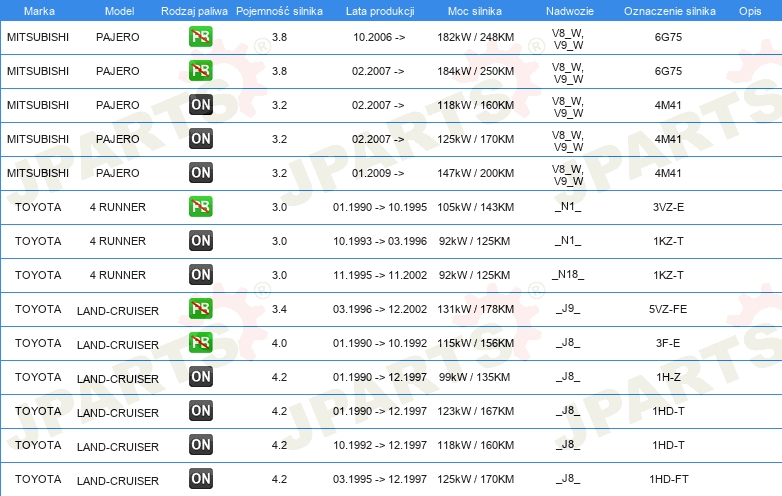The image size is (782, 496).
Task: Select the '10.2006 ->' production date cell
Action: (379, 37)
